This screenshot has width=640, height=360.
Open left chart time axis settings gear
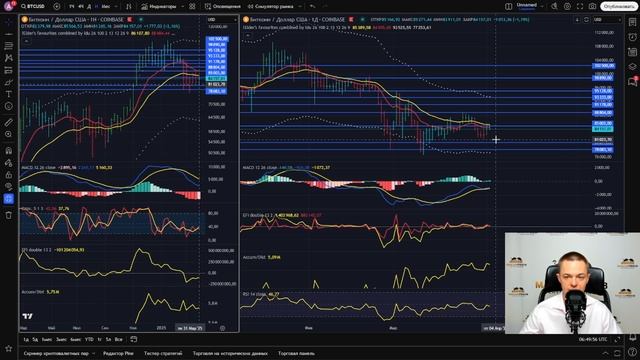point(222,328)
